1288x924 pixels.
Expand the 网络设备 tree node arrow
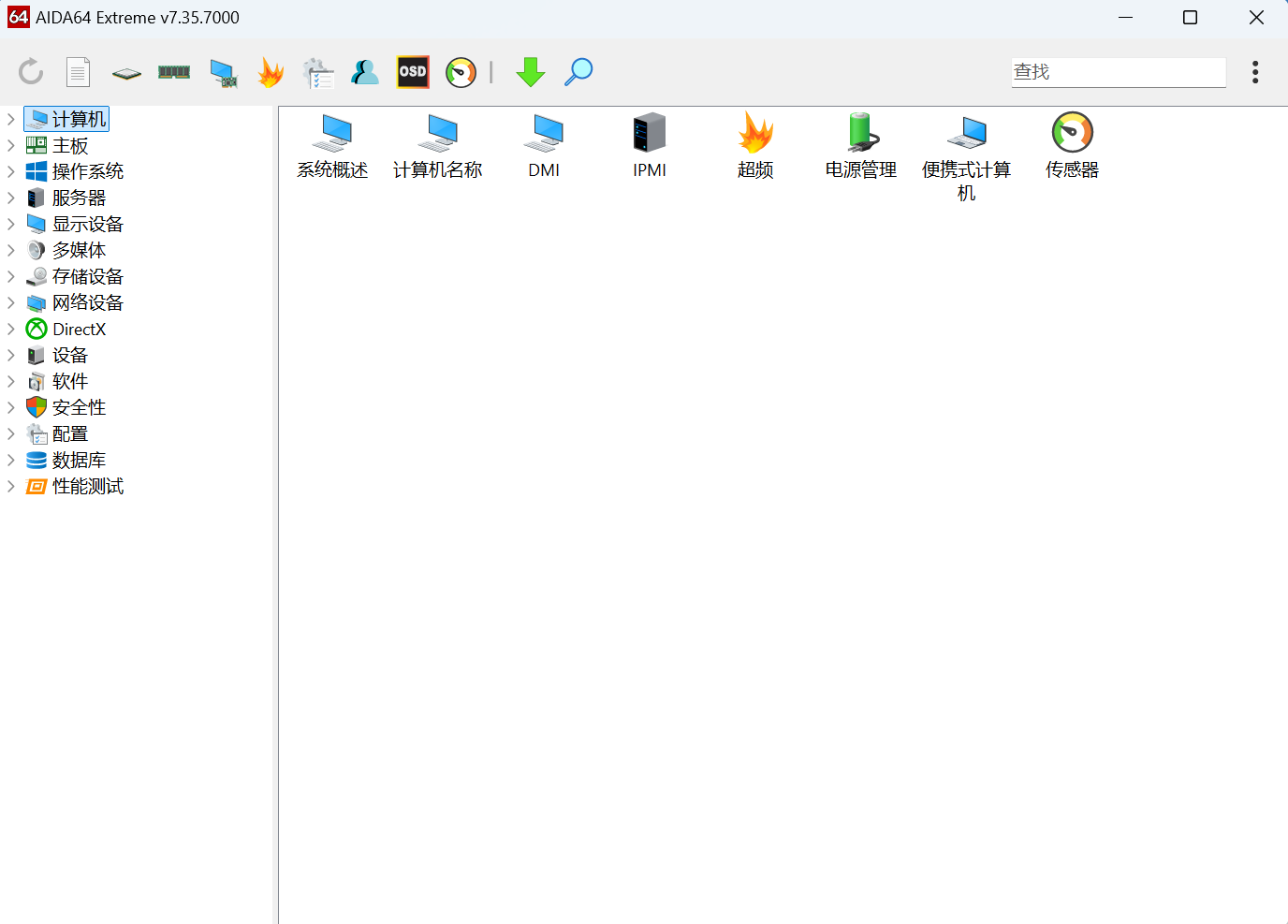pos(11,302)
